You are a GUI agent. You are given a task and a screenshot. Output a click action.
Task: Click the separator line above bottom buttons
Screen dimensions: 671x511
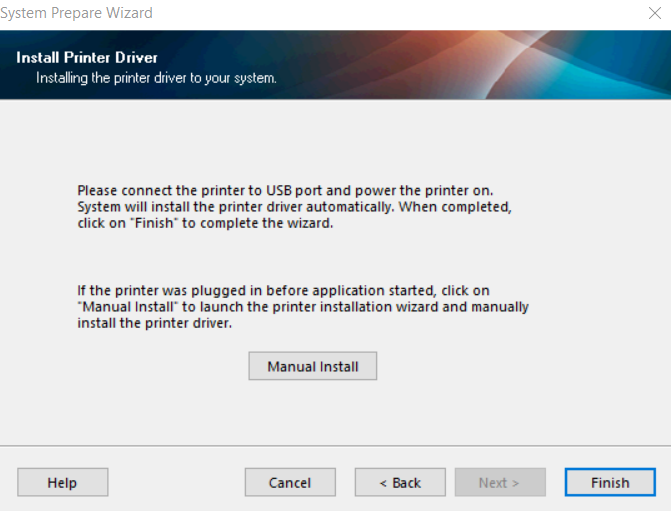pyautogui.click(x=335, y=446)
